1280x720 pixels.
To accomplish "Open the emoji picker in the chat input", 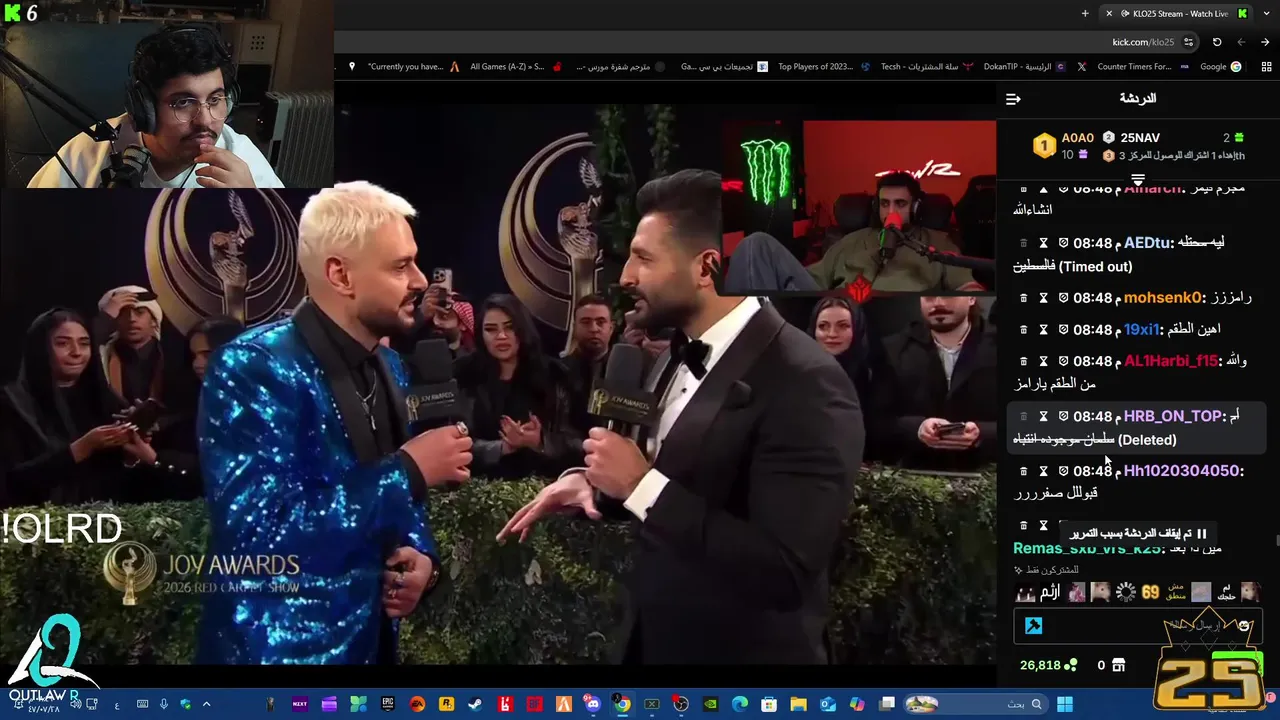I will point(1243,626).
